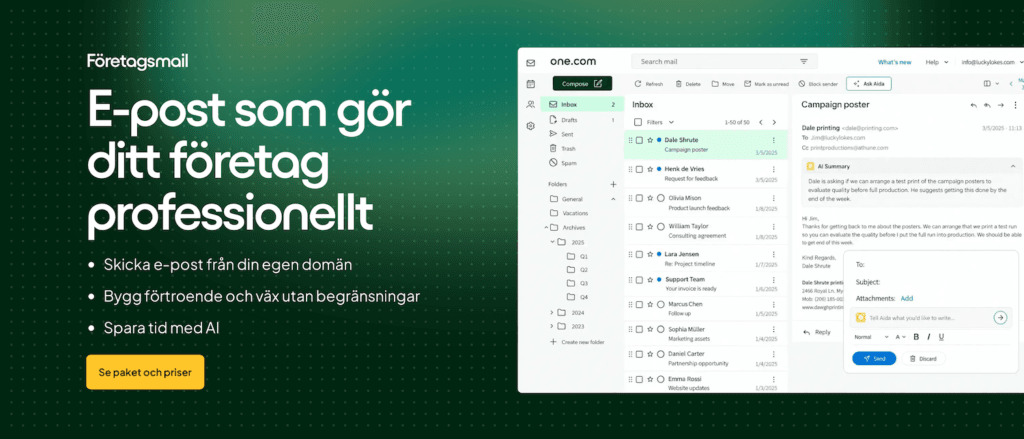Click the reply arrow in Campaign poster header
The height and width of the screenshot is (439, 1024).
tap(974, 105)
